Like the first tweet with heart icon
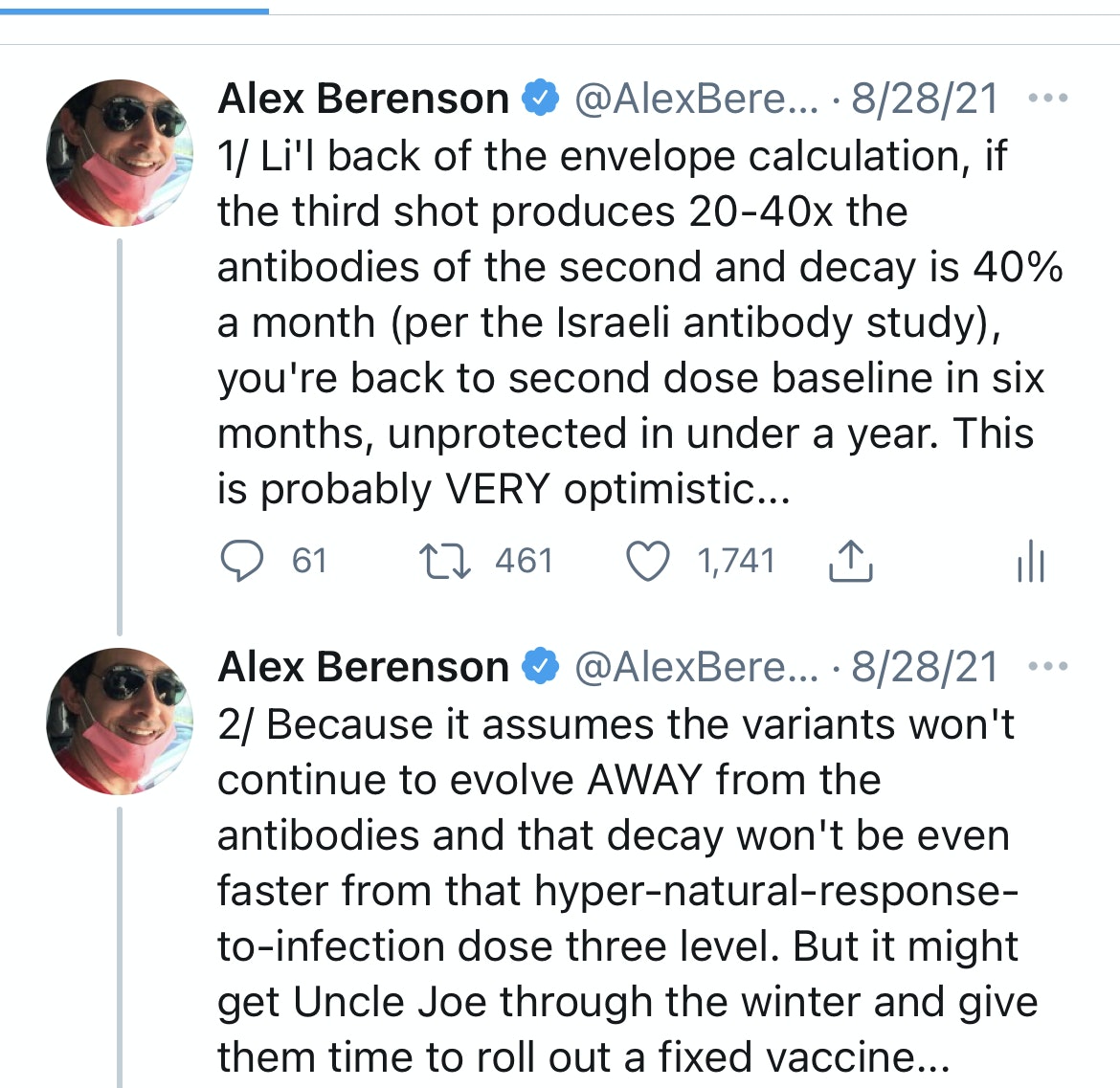This screenshot has height=1088, width=1120. point(647,561)
